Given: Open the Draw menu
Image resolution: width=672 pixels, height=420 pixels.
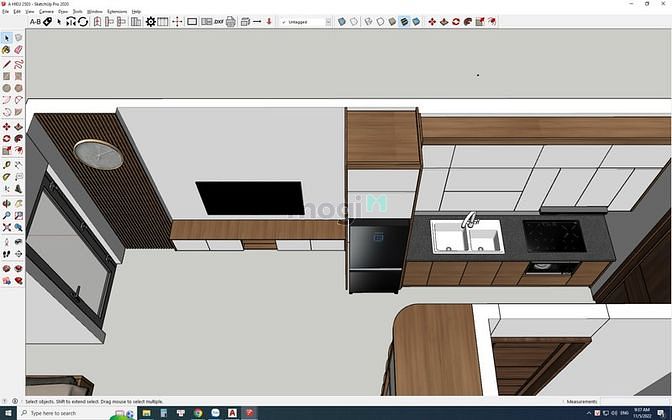Looking at the screenshot, I should pyautogui.click(x=63, y=12).
